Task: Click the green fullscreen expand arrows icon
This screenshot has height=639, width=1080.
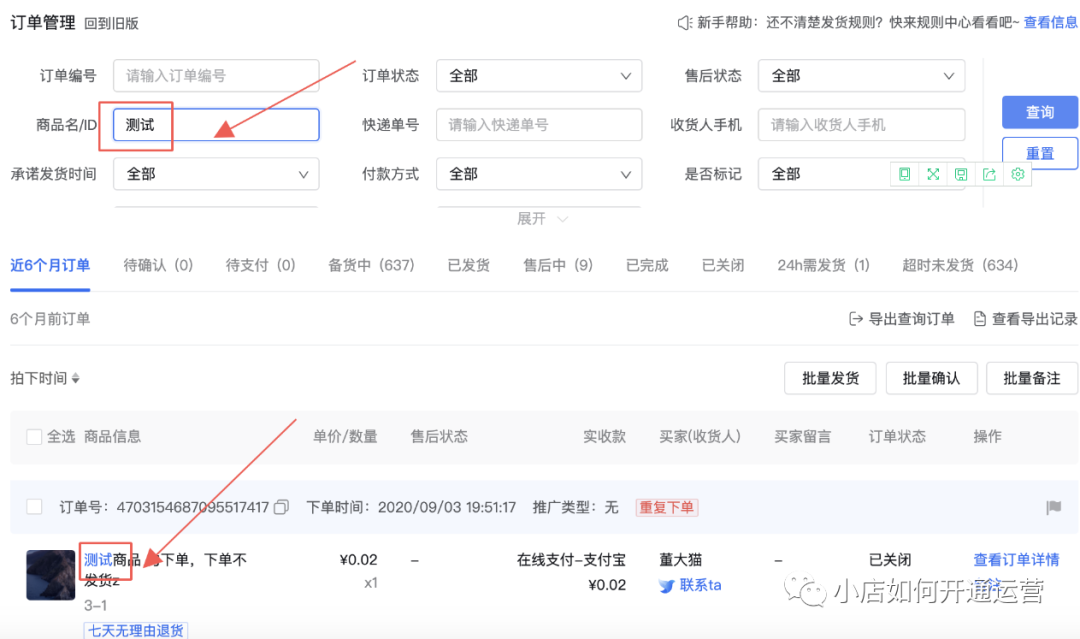Action: pos(933,174)
